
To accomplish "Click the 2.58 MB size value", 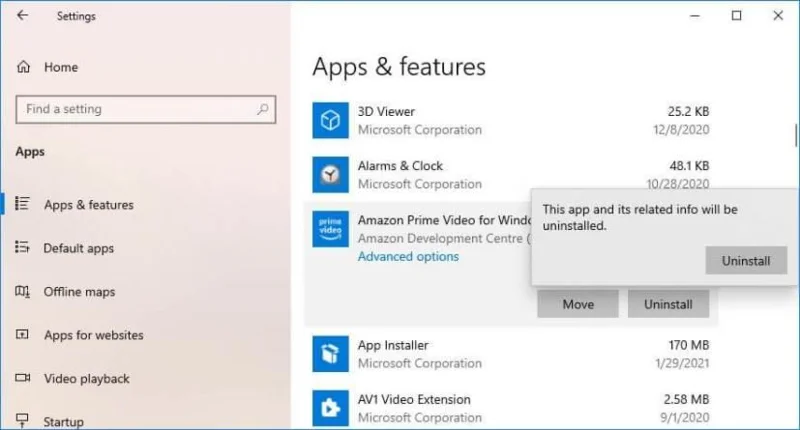I will (x=686, y=399).
